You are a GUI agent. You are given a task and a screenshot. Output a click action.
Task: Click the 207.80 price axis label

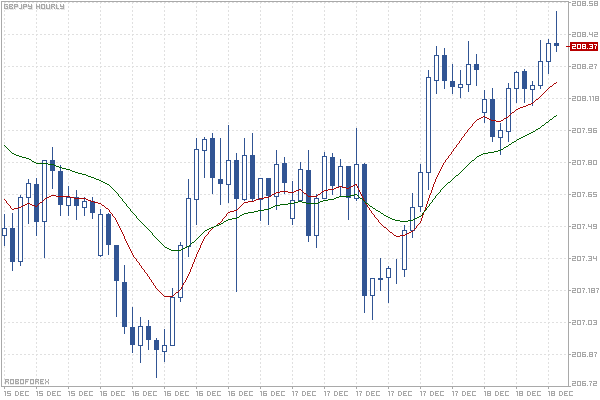tap(583, 162)
